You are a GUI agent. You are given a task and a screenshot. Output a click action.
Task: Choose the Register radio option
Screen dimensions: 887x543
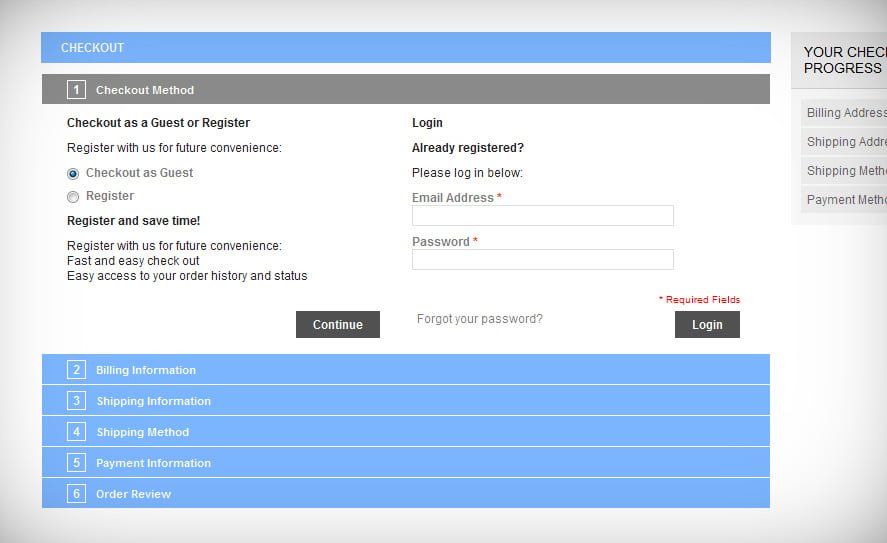pos(73,197)
